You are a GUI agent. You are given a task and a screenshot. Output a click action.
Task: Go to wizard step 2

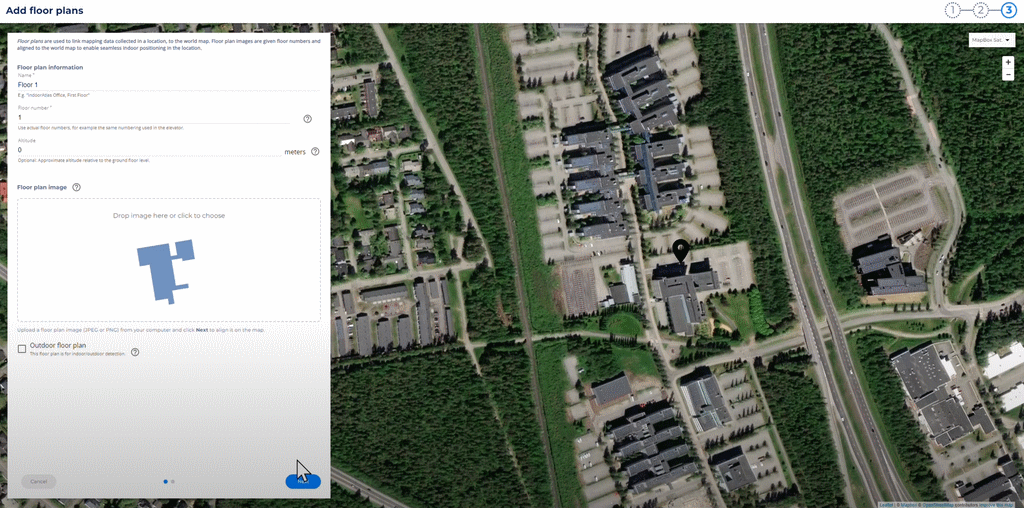[981, 10]
